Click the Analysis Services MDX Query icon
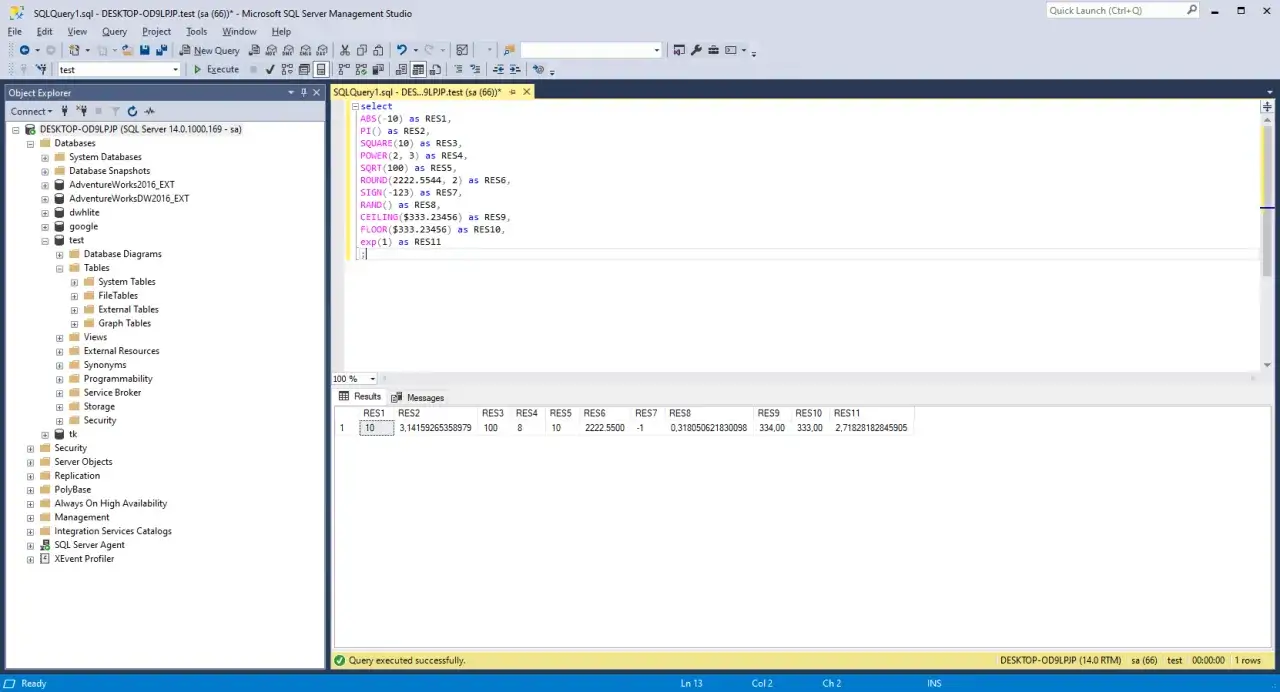 click(271, 50)
